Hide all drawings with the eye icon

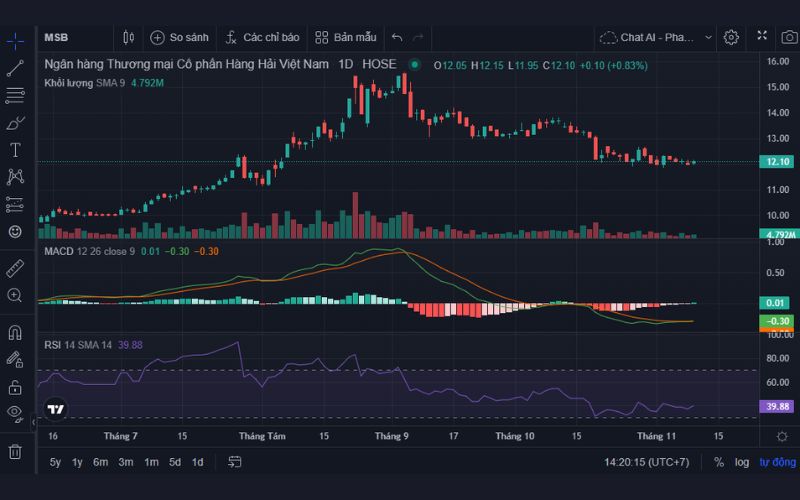click(x=15, y=412)
